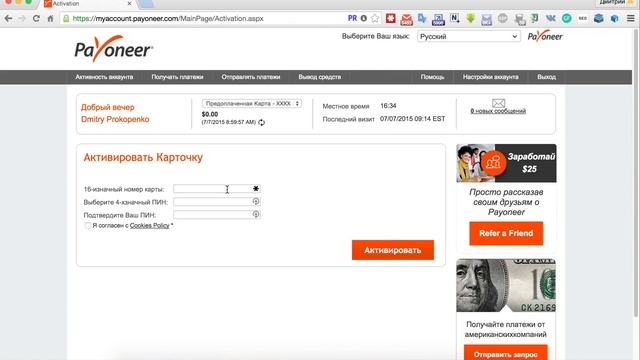Click the Активировать Карточку heading

click(143, 158)
